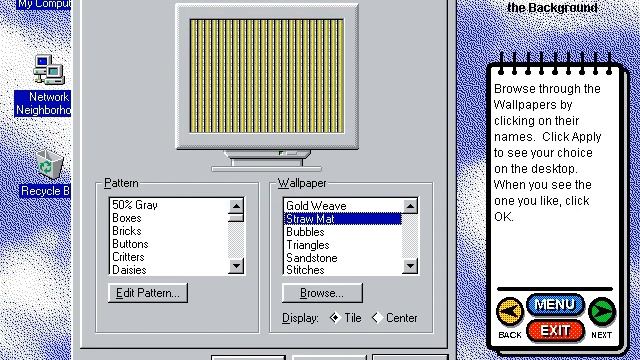The width and height of the screenshot is (640, 360).
Task: Click the blue MENU button
Action: click(555, 304)
